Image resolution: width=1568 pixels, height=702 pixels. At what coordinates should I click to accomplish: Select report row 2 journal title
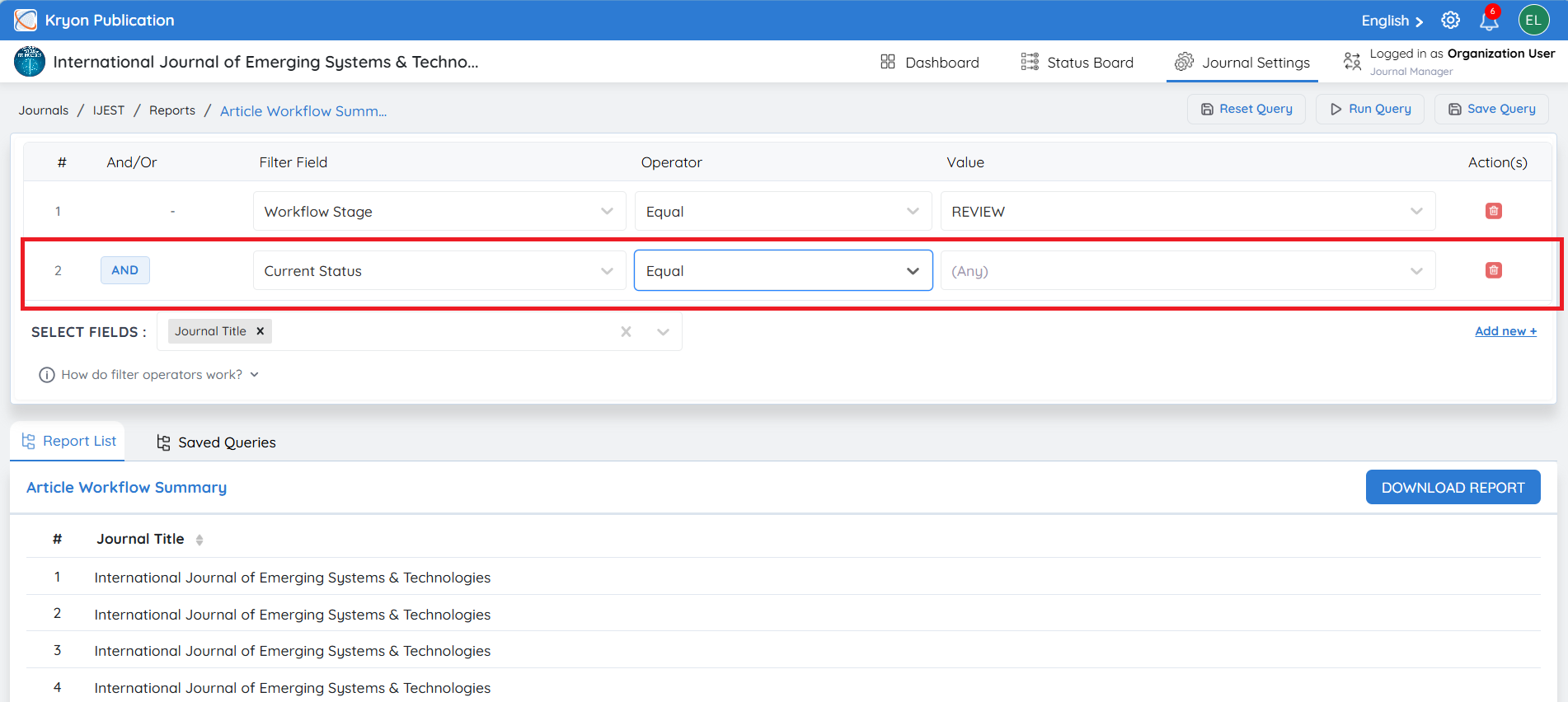coord(293,615)
